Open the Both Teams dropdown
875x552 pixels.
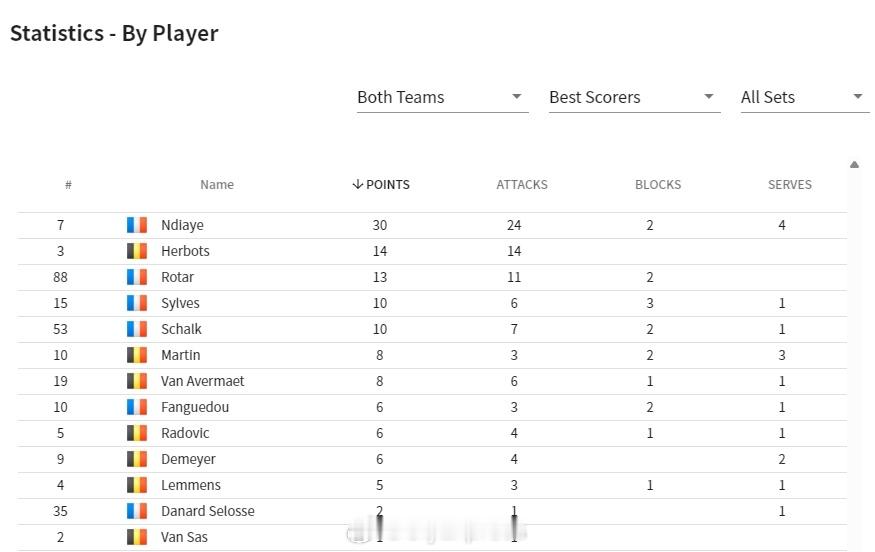point(443,98)
